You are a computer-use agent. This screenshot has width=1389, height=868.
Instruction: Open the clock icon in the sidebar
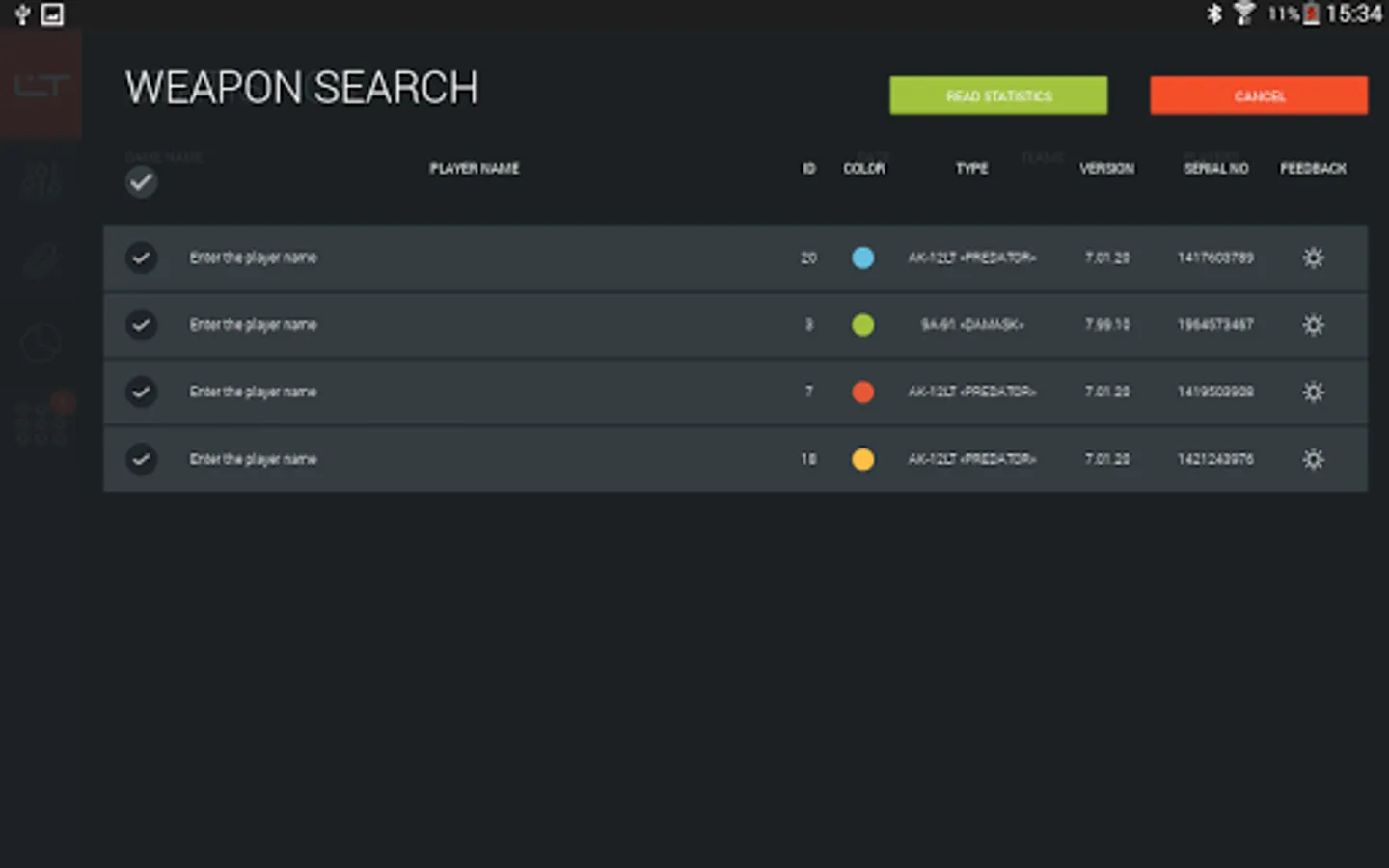click(x=41, y=342)
